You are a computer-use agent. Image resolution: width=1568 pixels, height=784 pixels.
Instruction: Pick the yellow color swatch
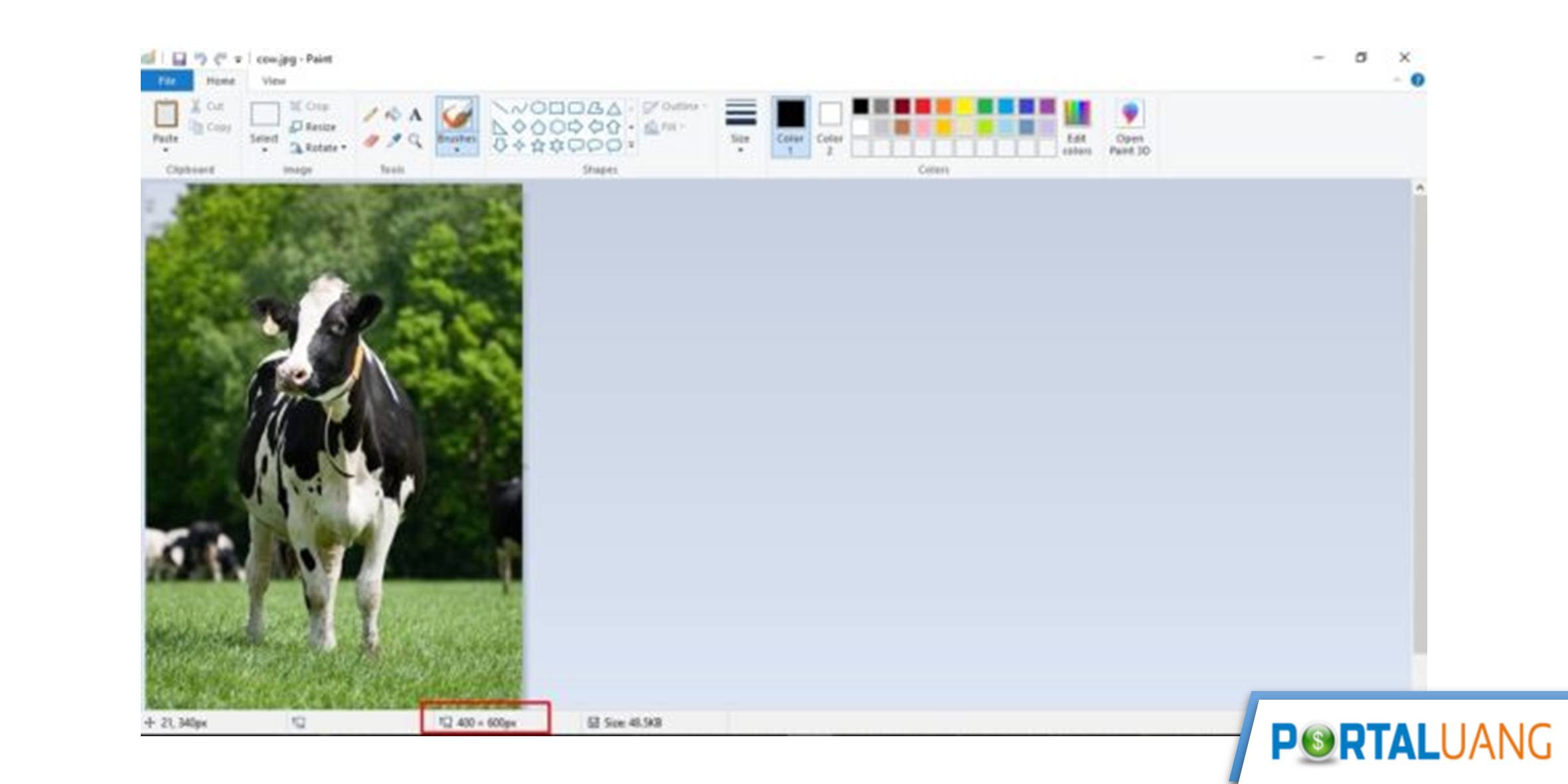coord(965,106)
